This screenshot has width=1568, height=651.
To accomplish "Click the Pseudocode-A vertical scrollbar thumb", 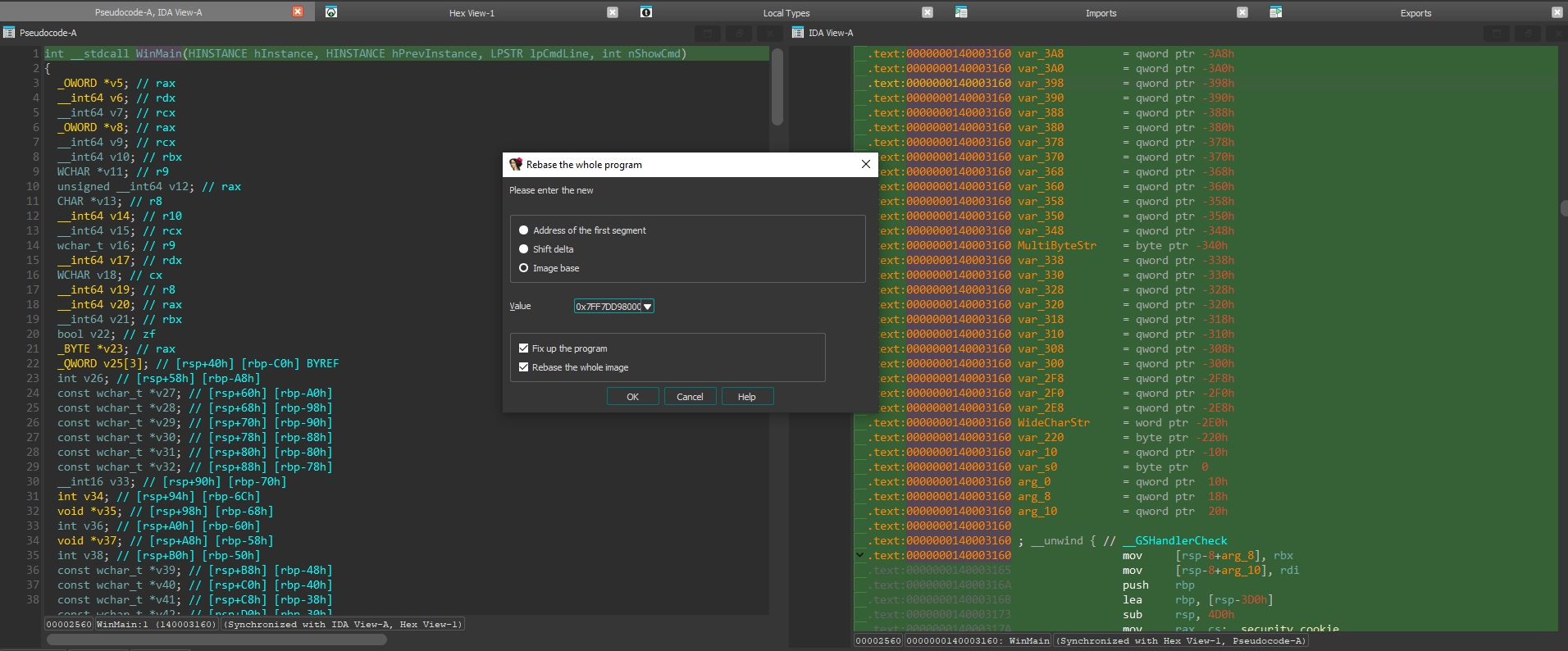I will click(777, 87).
